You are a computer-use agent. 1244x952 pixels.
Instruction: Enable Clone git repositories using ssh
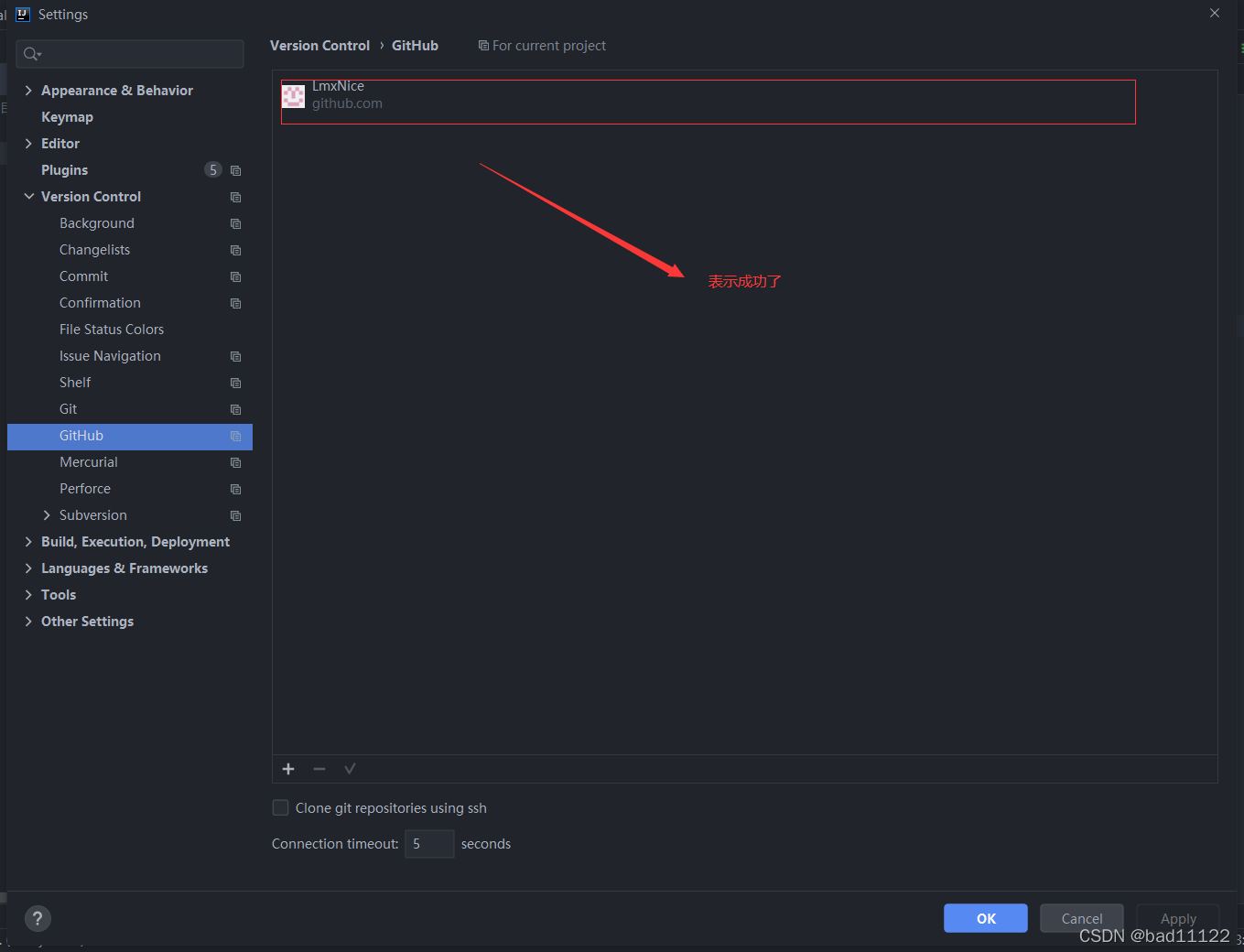point(280,807)
